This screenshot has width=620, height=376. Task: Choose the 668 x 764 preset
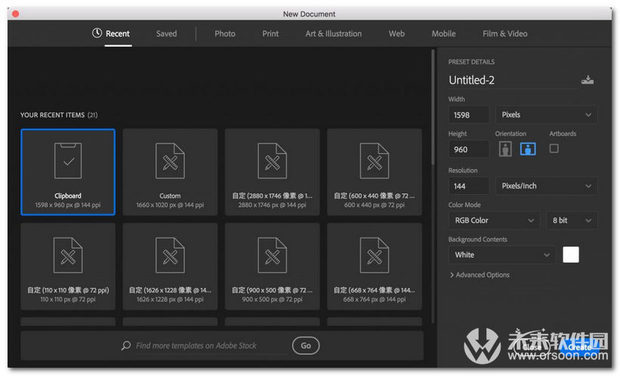click(374, 266)
